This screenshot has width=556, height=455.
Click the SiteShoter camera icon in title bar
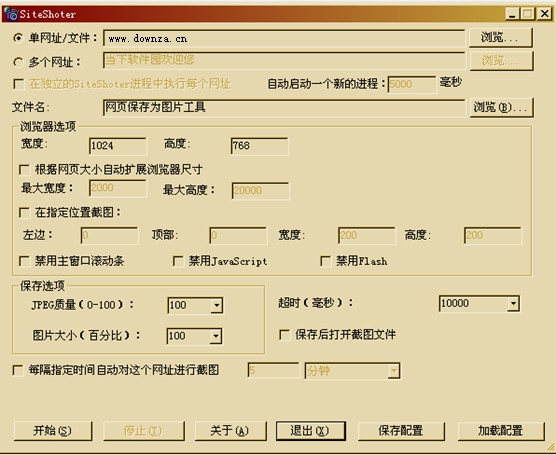tap(11, 13)
